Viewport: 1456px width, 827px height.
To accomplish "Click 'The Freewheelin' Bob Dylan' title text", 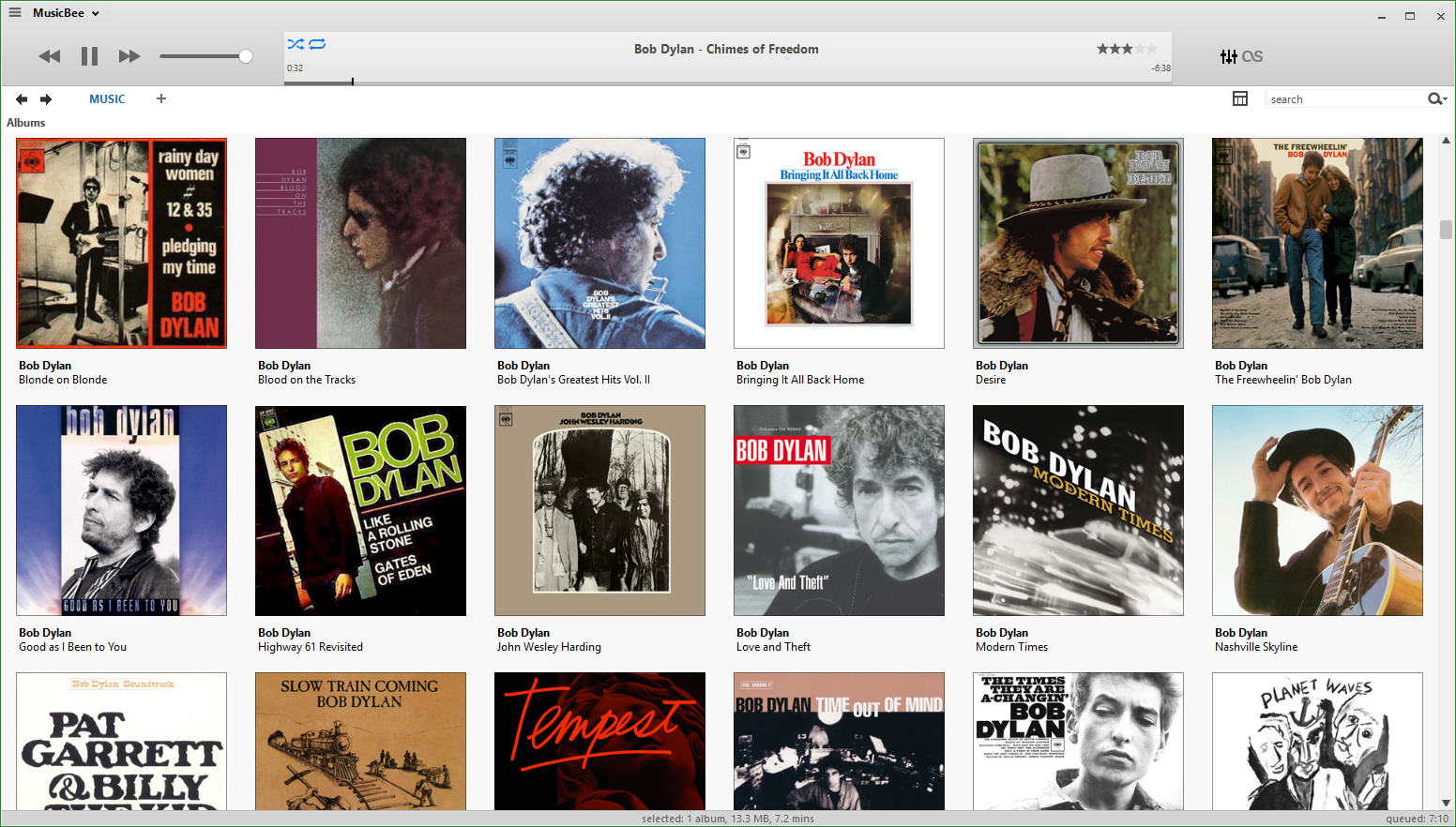I will 1283,380.
